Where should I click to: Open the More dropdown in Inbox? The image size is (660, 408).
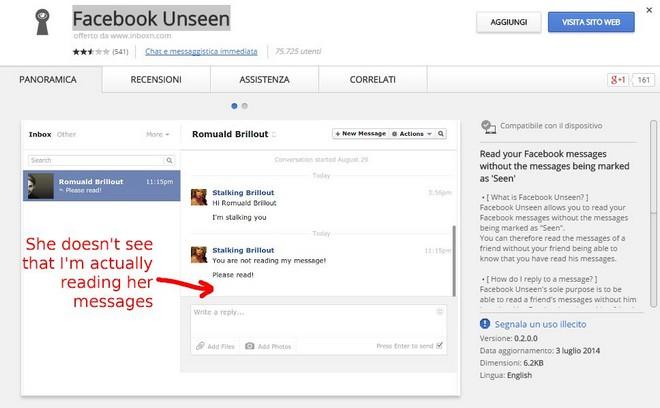pos(157,134)
